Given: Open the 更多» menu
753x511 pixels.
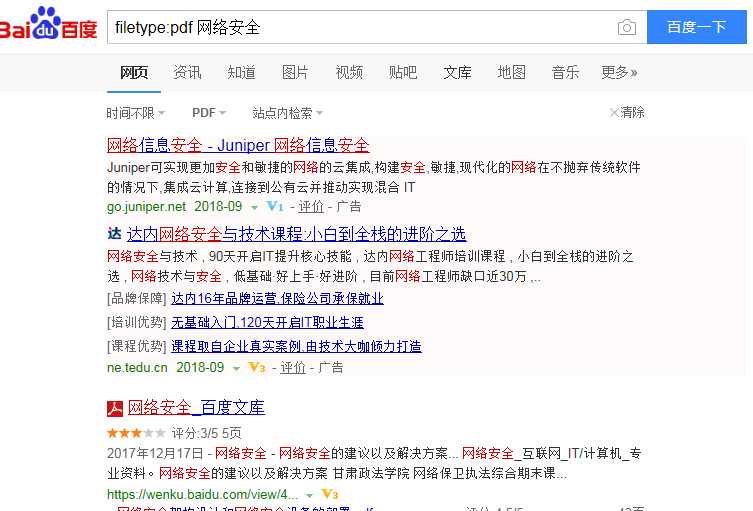Looking at the screenshot, I should (x=619, y=73).
